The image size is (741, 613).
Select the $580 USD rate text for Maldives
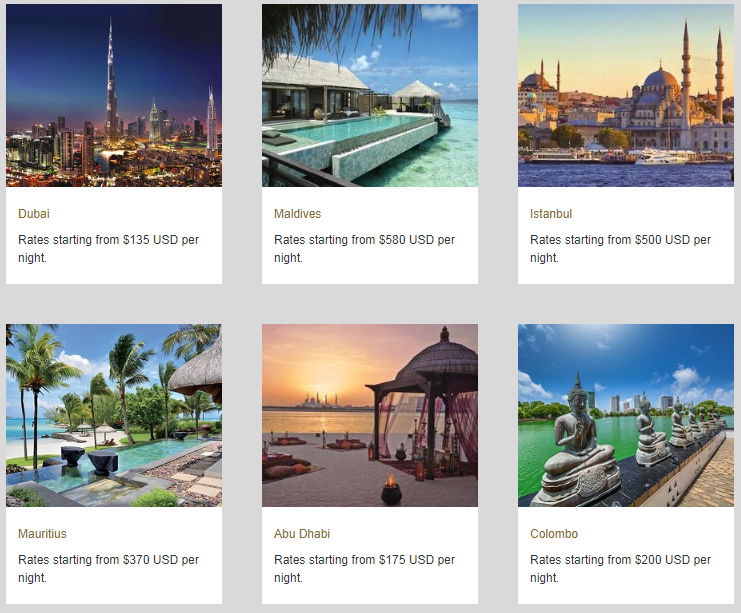tap(364, 249)
